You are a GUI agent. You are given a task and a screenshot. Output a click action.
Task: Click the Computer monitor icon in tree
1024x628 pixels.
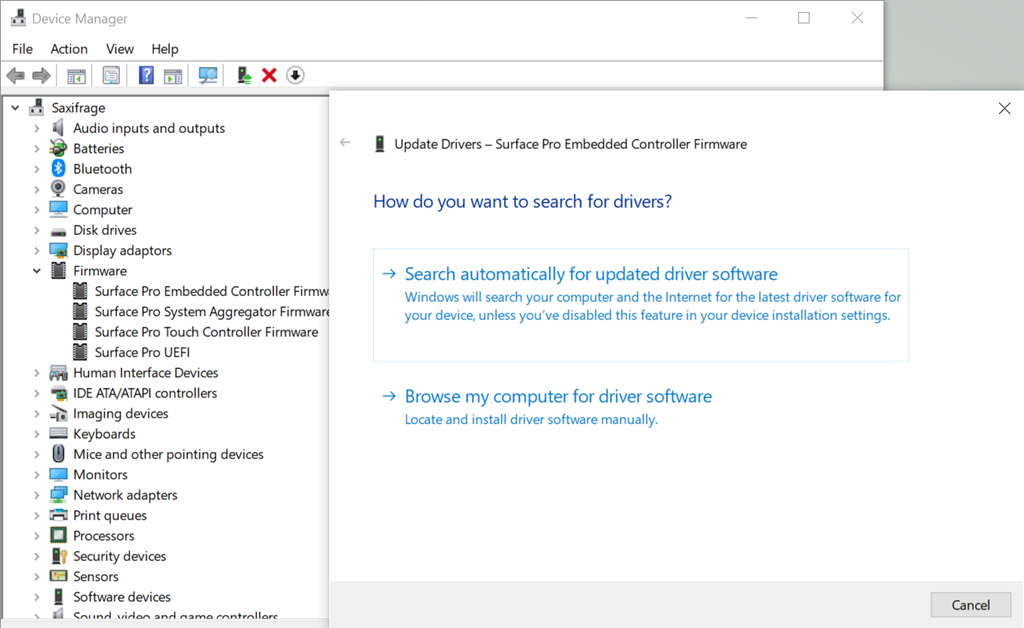[x=58, y=209]
